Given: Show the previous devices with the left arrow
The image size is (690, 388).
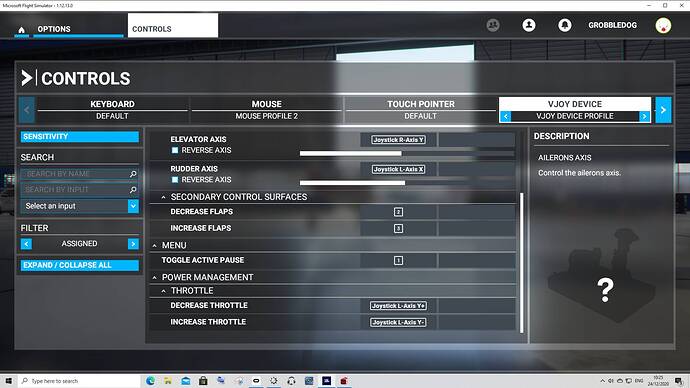Looking at the screenshot, I should pyautogui.click(x=26, y=110).
